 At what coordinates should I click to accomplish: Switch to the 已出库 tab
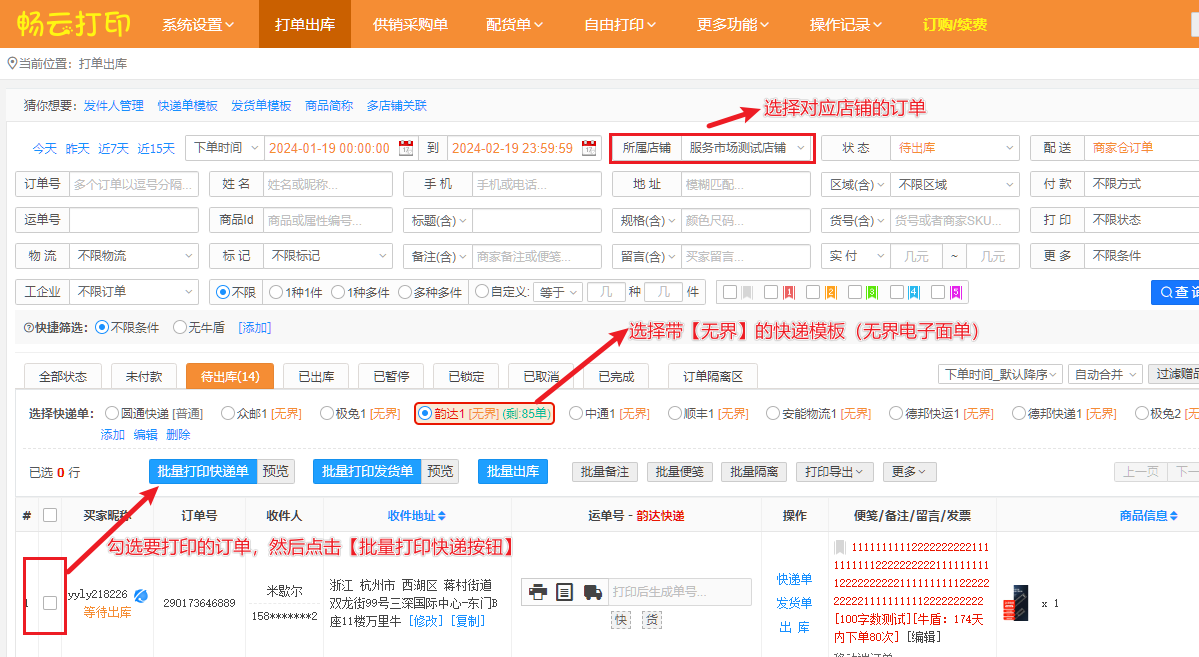point(316,376)
